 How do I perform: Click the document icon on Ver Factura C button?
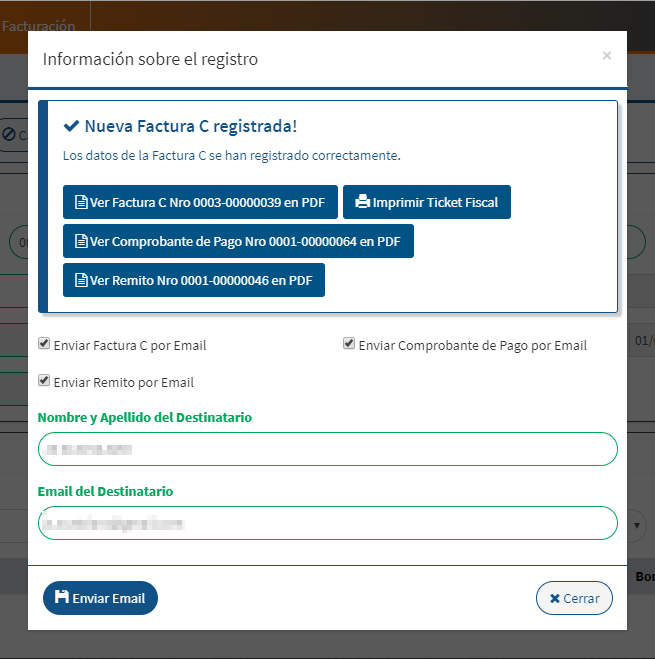[81, 202]
